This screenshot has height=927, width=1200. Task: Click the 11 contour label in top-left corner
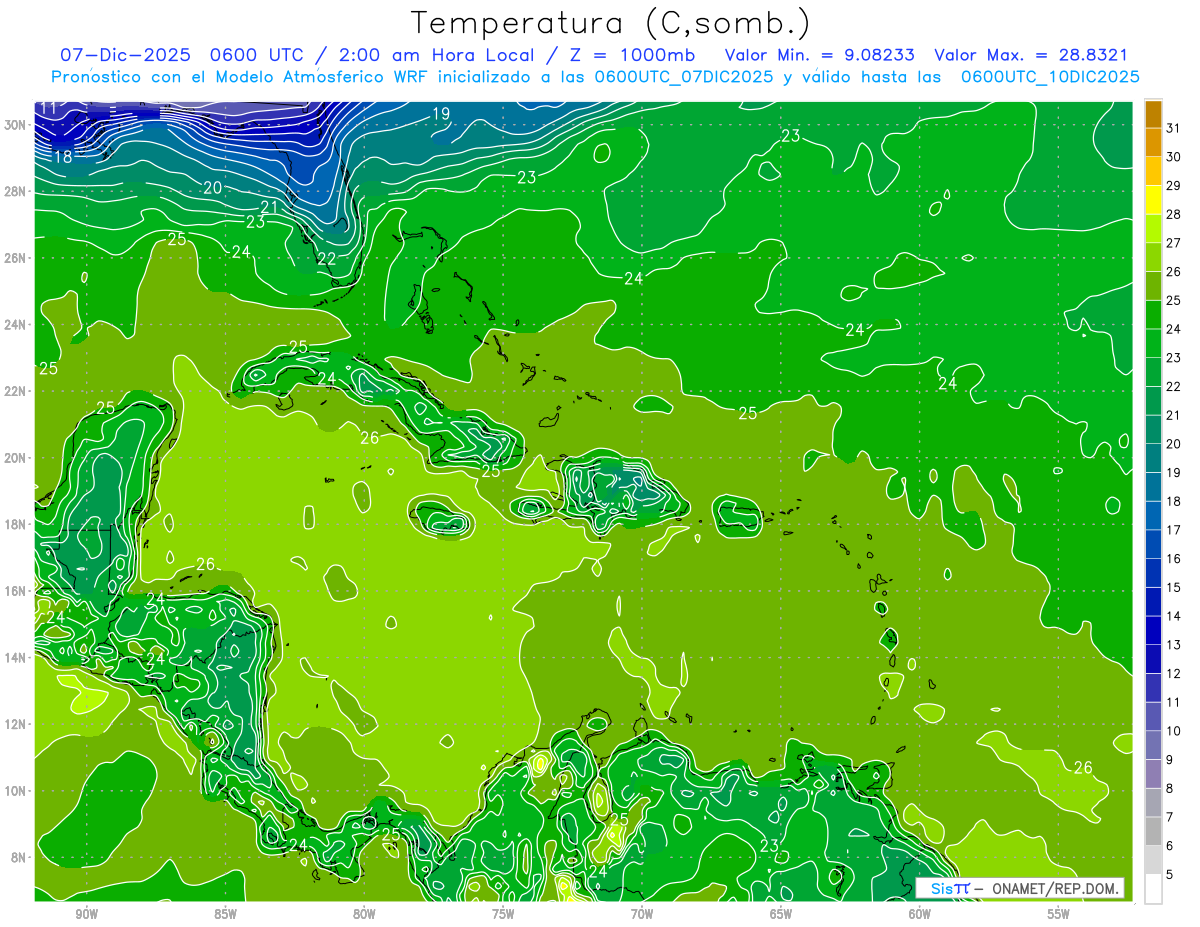(x=47, y=109)
